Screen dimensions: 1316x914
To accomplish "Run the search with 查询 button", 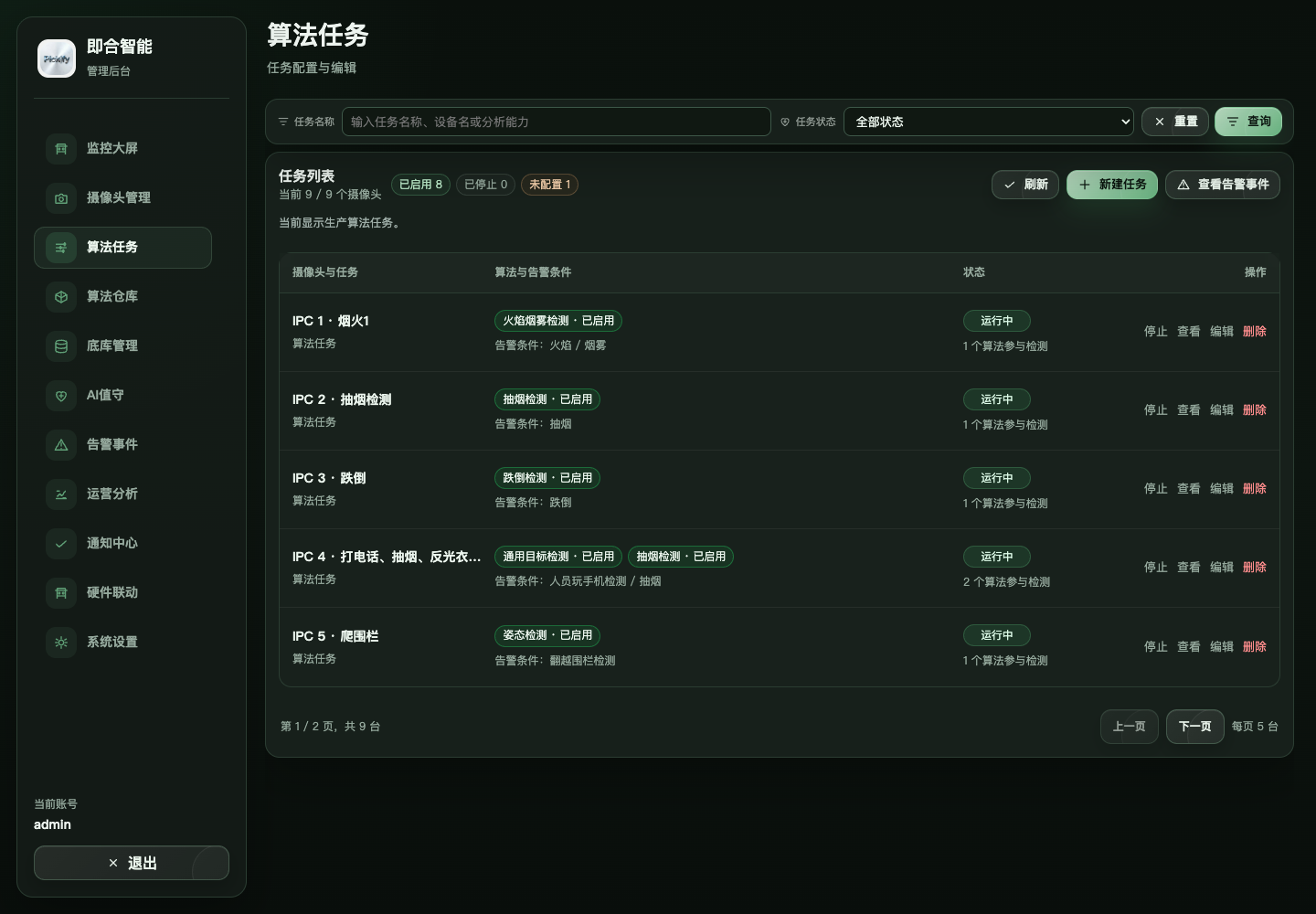I will click(x=1248, y=122).
